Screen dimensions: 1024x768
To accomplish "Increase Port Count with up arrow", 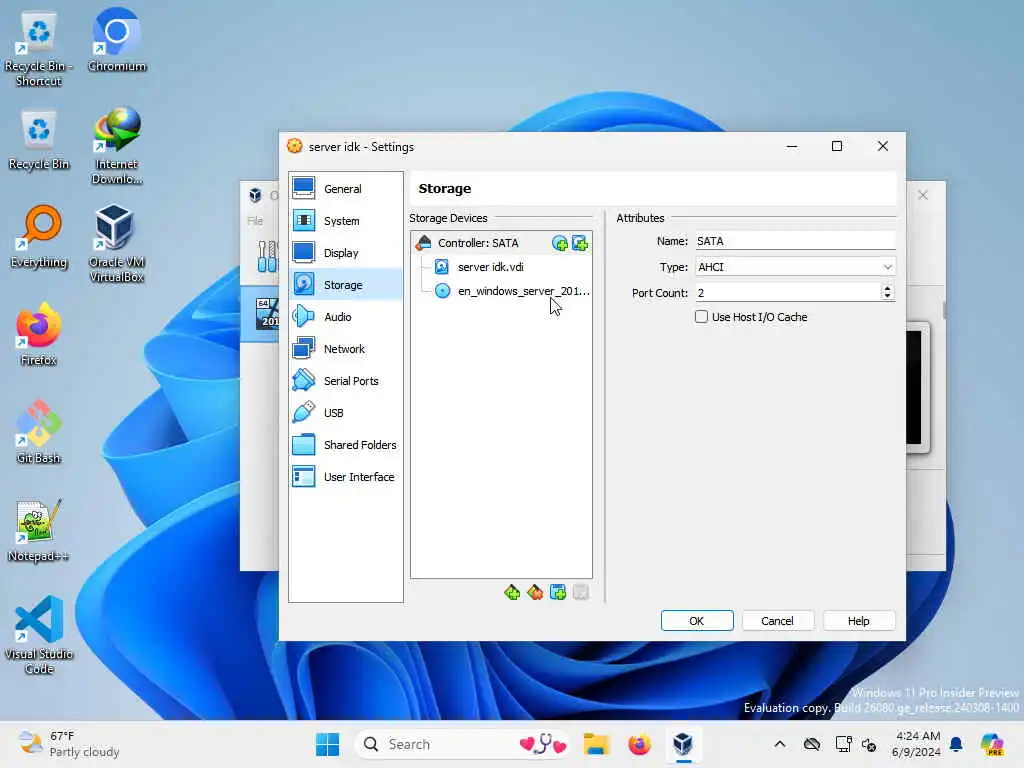I will point(887,289).
